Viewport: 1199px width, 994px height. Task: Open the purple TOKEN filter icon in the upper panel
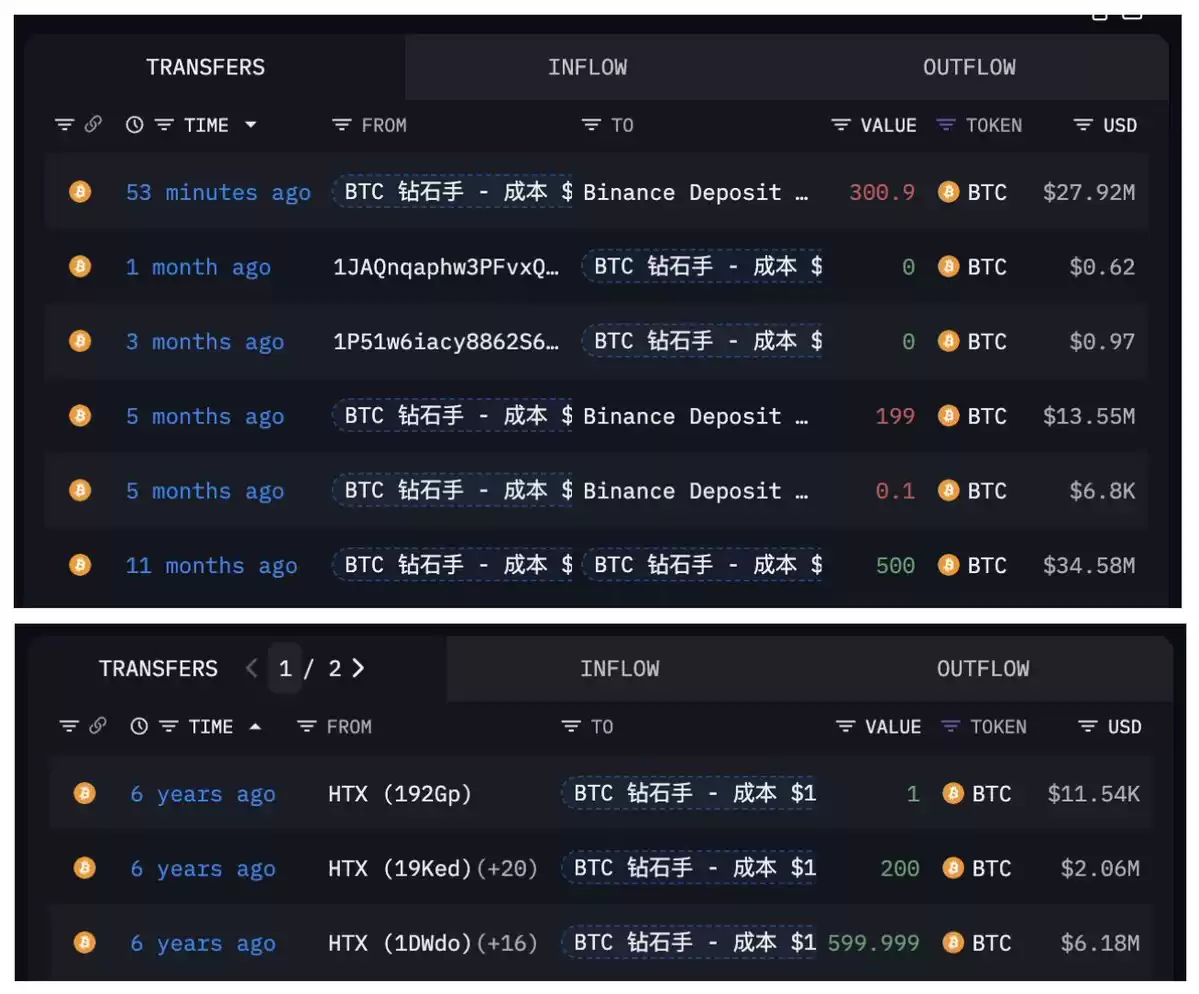(x=946, y=125)
